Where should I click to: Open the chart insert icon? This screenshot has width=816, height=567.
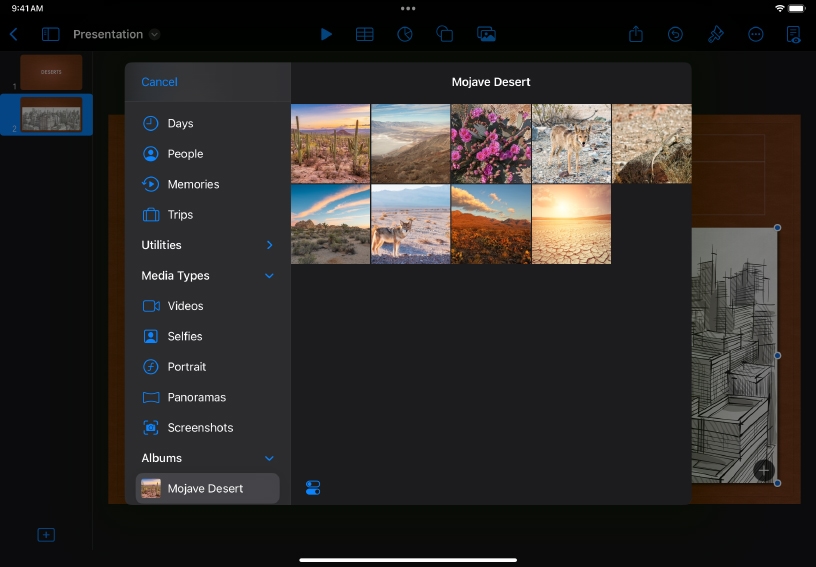point(405,34)
